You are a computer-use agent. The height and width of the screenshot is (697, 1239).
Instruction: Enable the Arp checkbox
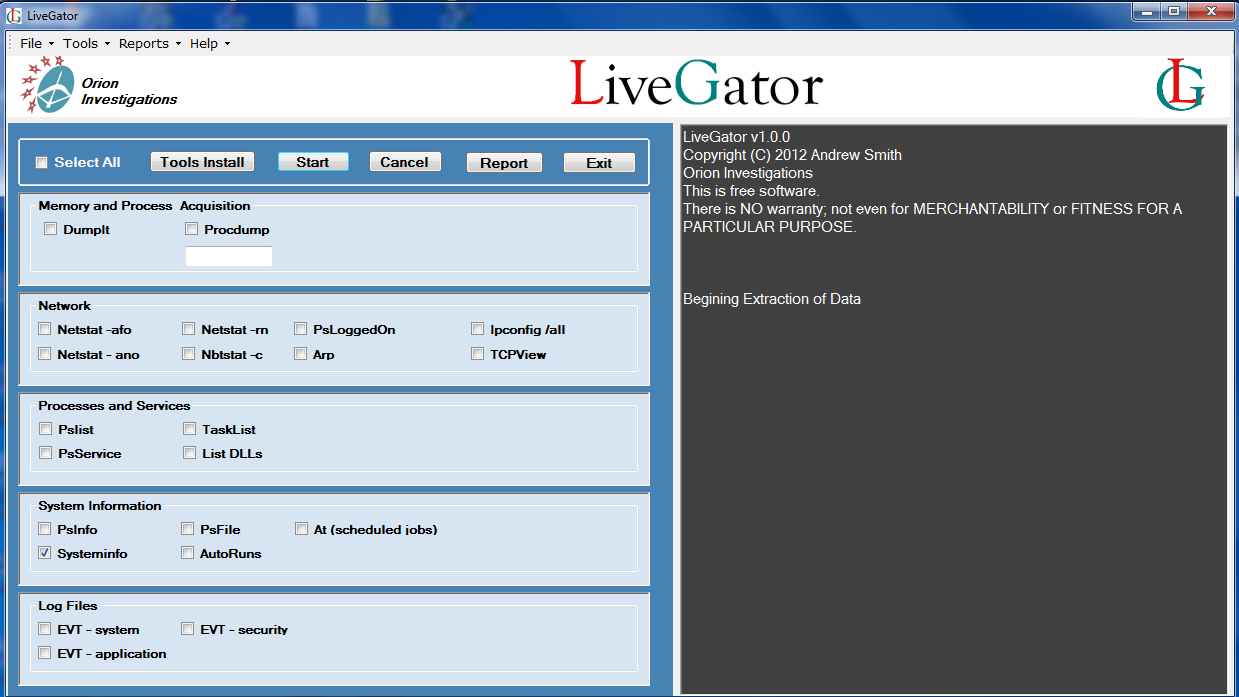click(301, 354)
